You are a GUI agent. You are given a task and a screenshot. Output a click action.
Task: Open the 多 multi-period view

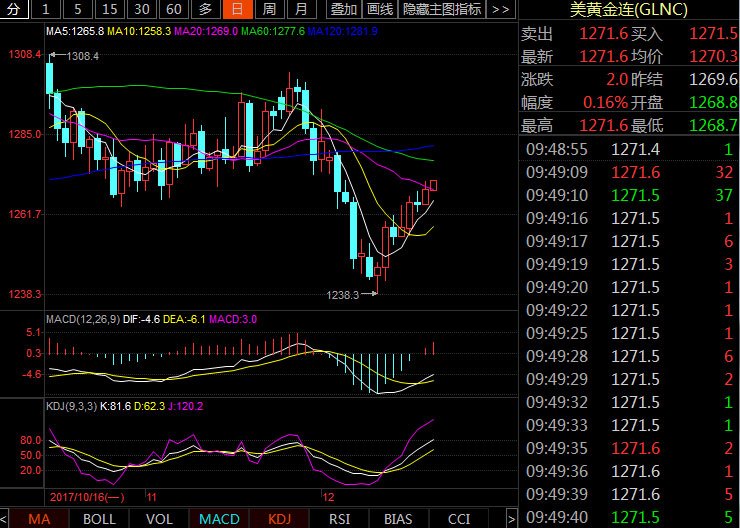[x=205, y=9]
